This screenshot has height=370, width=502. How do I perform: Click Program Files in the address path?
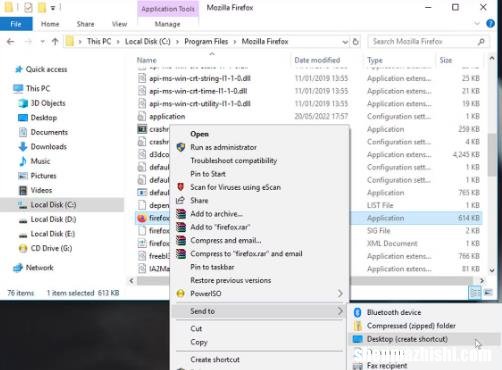pyautogui.click(x=206, y=42)
